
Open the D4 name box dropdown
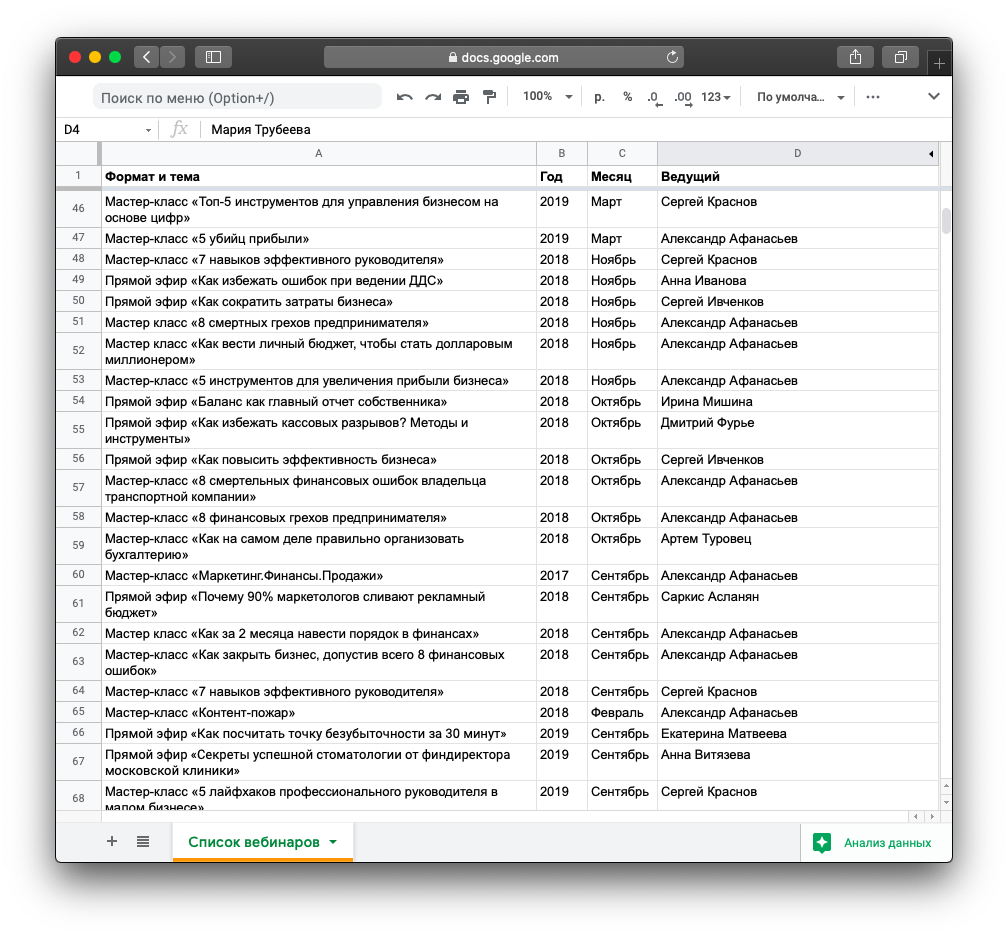pyautogui.click(x=148, y=130)
